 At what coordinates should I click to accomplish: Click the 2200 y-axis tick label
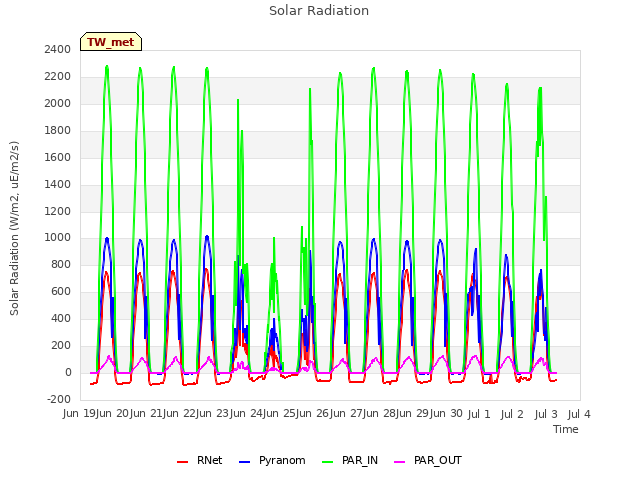58,76
